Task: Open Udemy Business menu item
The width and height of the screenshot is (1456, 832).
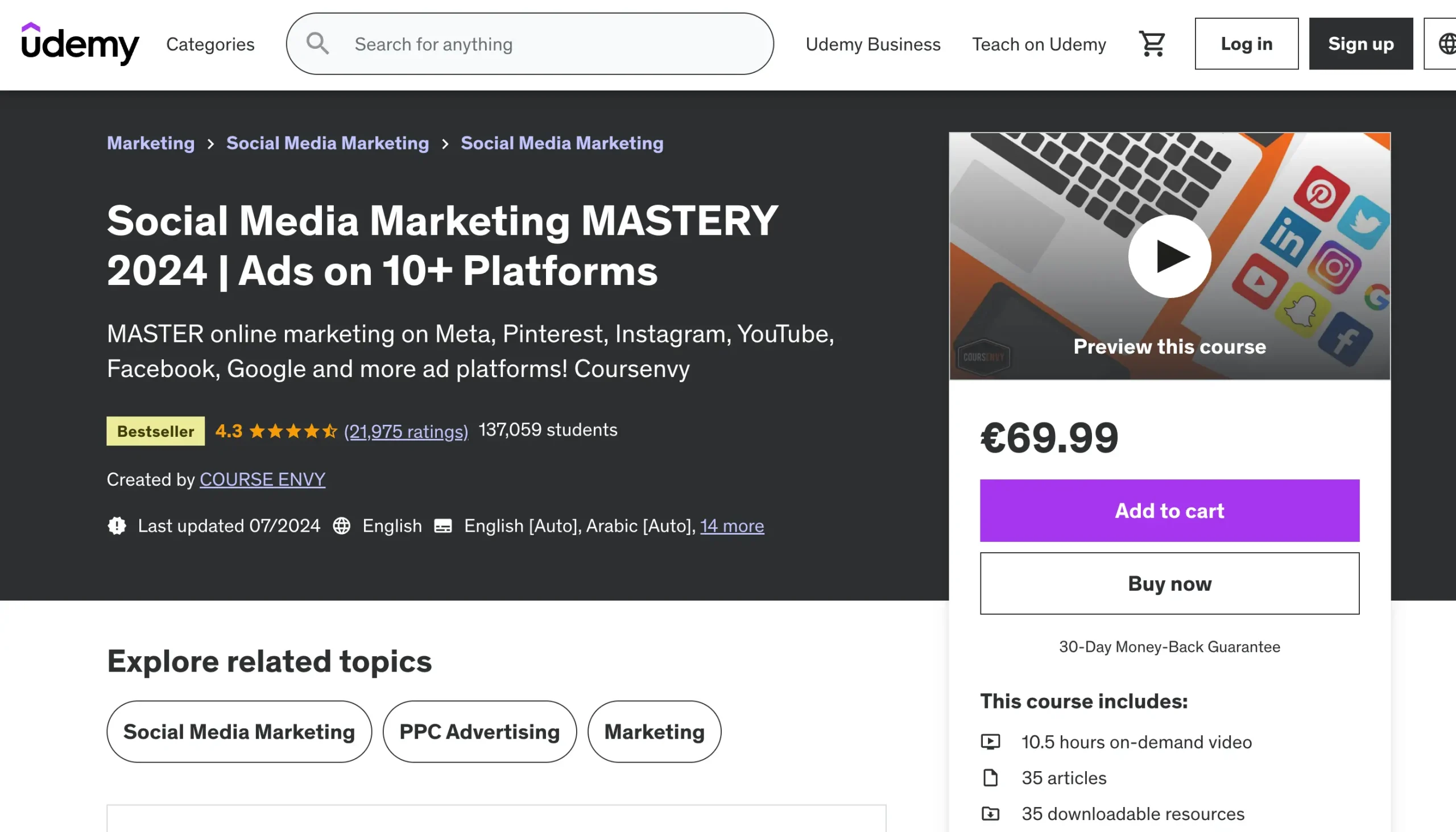Action: click(x=872, y=44)
